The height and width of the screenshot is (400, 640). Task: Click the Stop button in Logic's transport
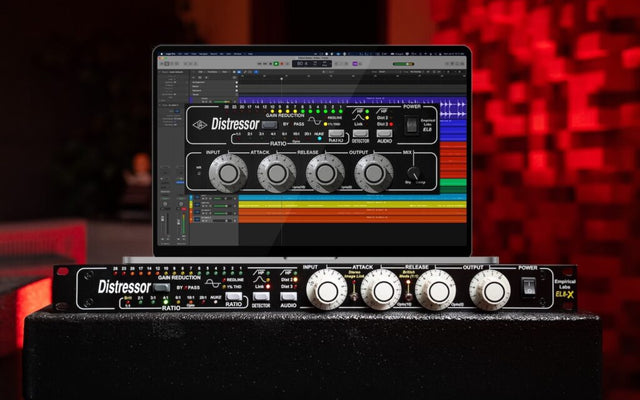pos(270,64)
